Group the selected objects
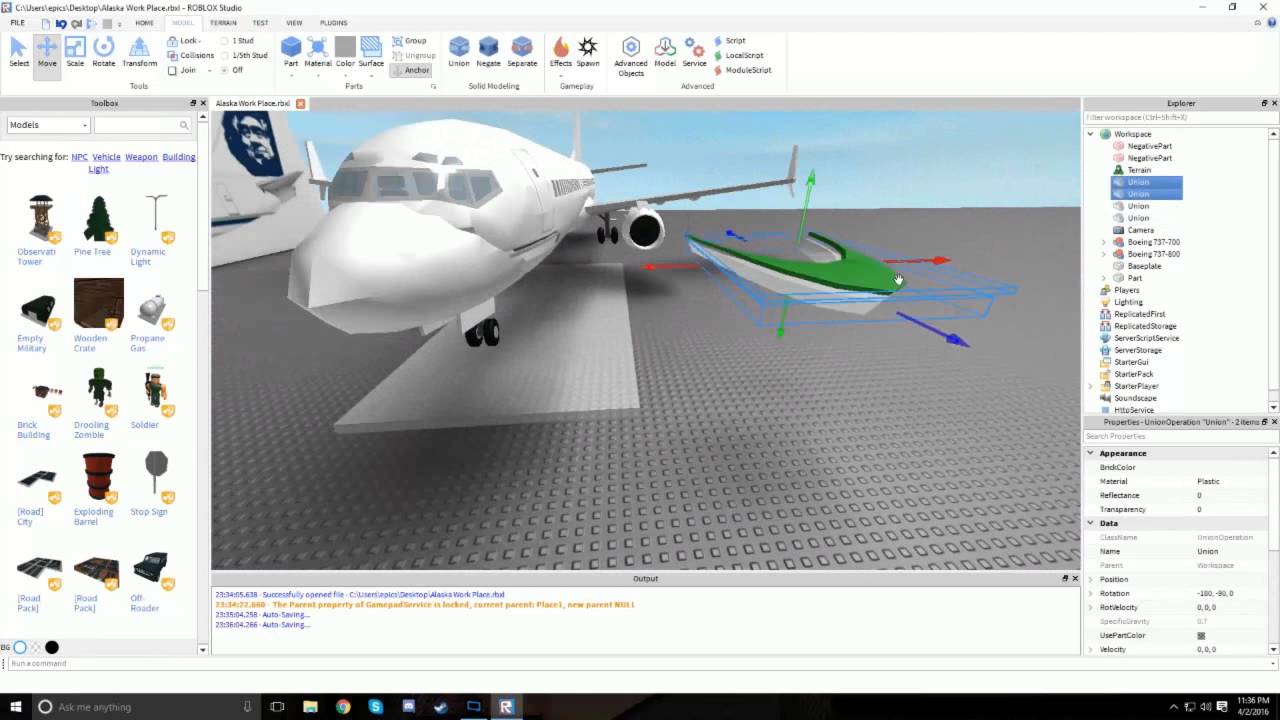This screenshot has height=720, width=1280. [x=410, y=41]
